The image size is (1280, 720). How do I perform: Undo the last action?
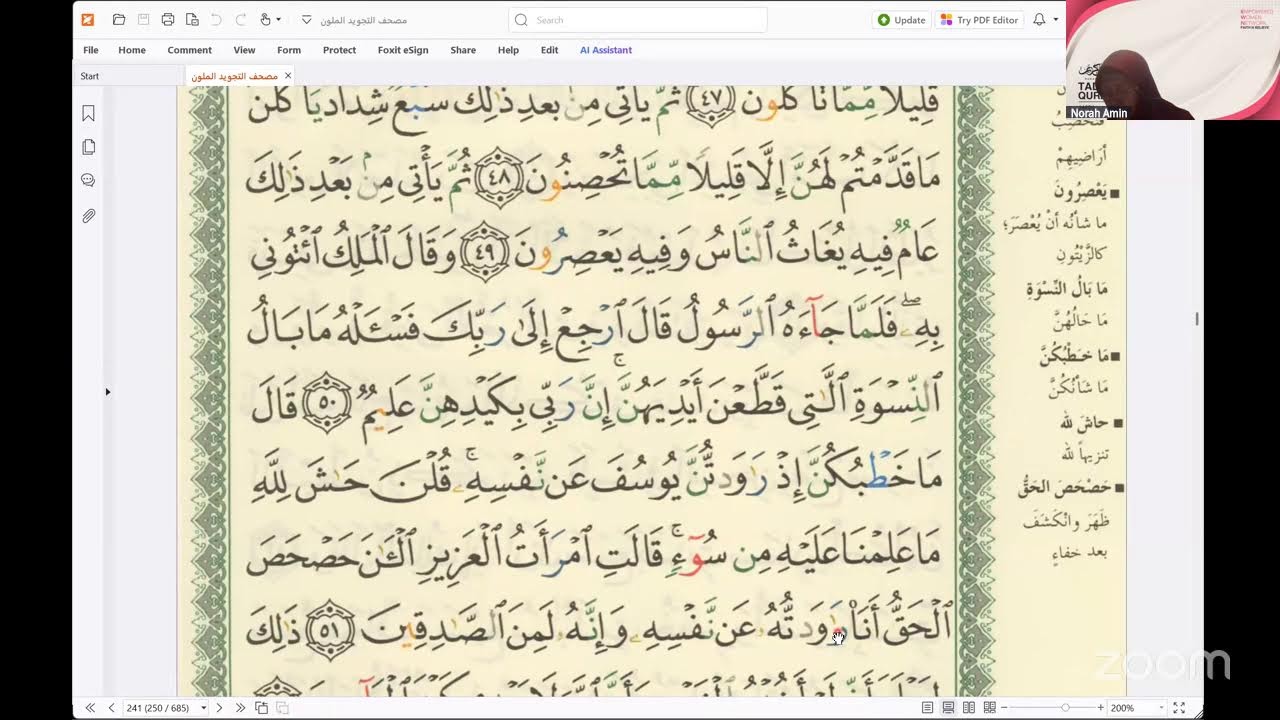pos(218,20)
